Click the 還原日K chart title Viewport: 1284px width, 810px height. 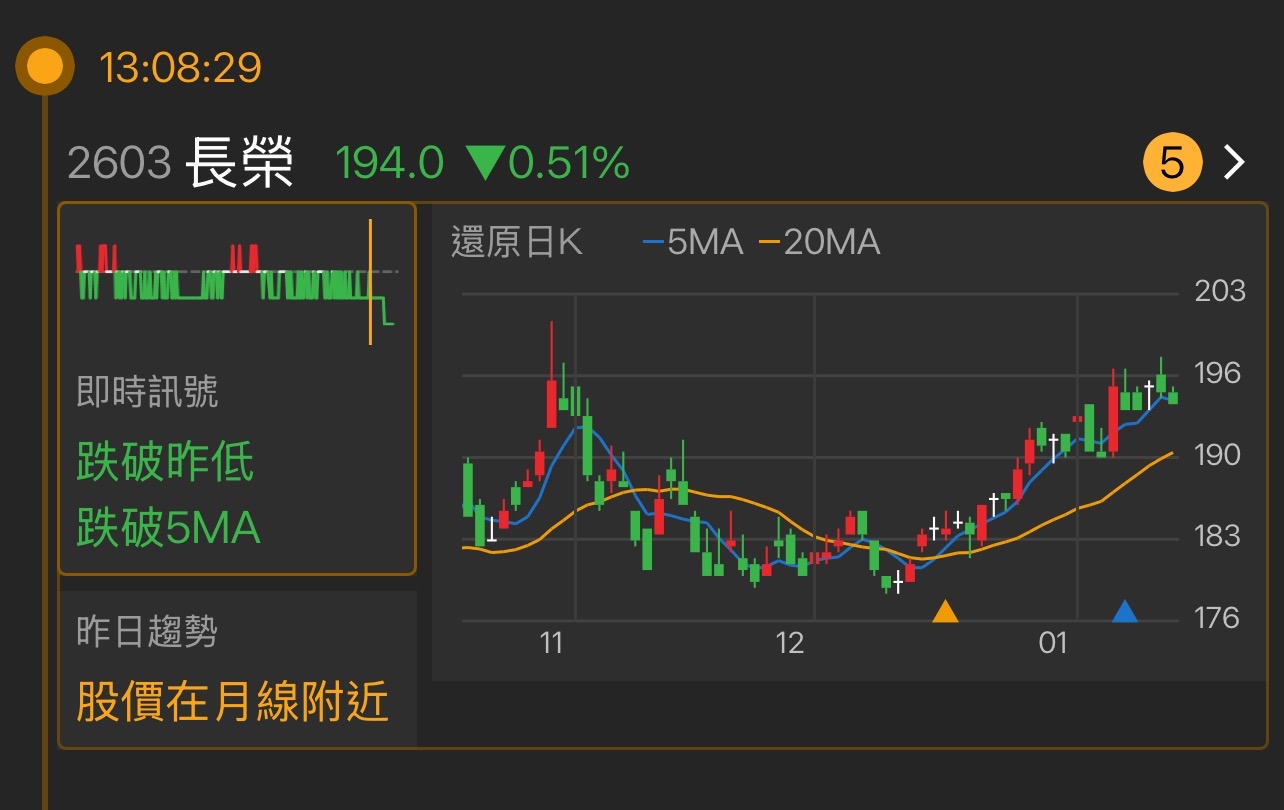point(516,242)
